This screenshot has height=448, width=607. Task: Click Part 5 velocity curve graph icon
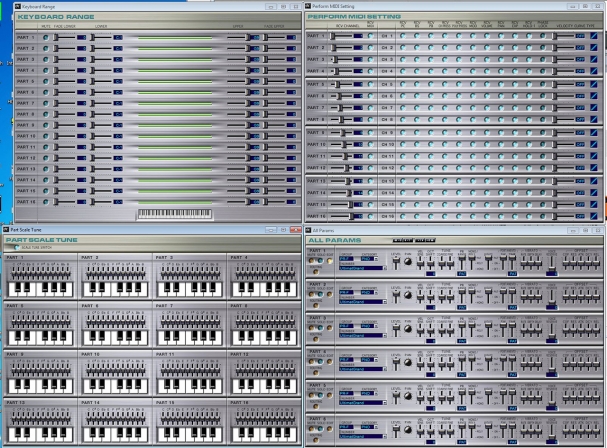(593, 84)
